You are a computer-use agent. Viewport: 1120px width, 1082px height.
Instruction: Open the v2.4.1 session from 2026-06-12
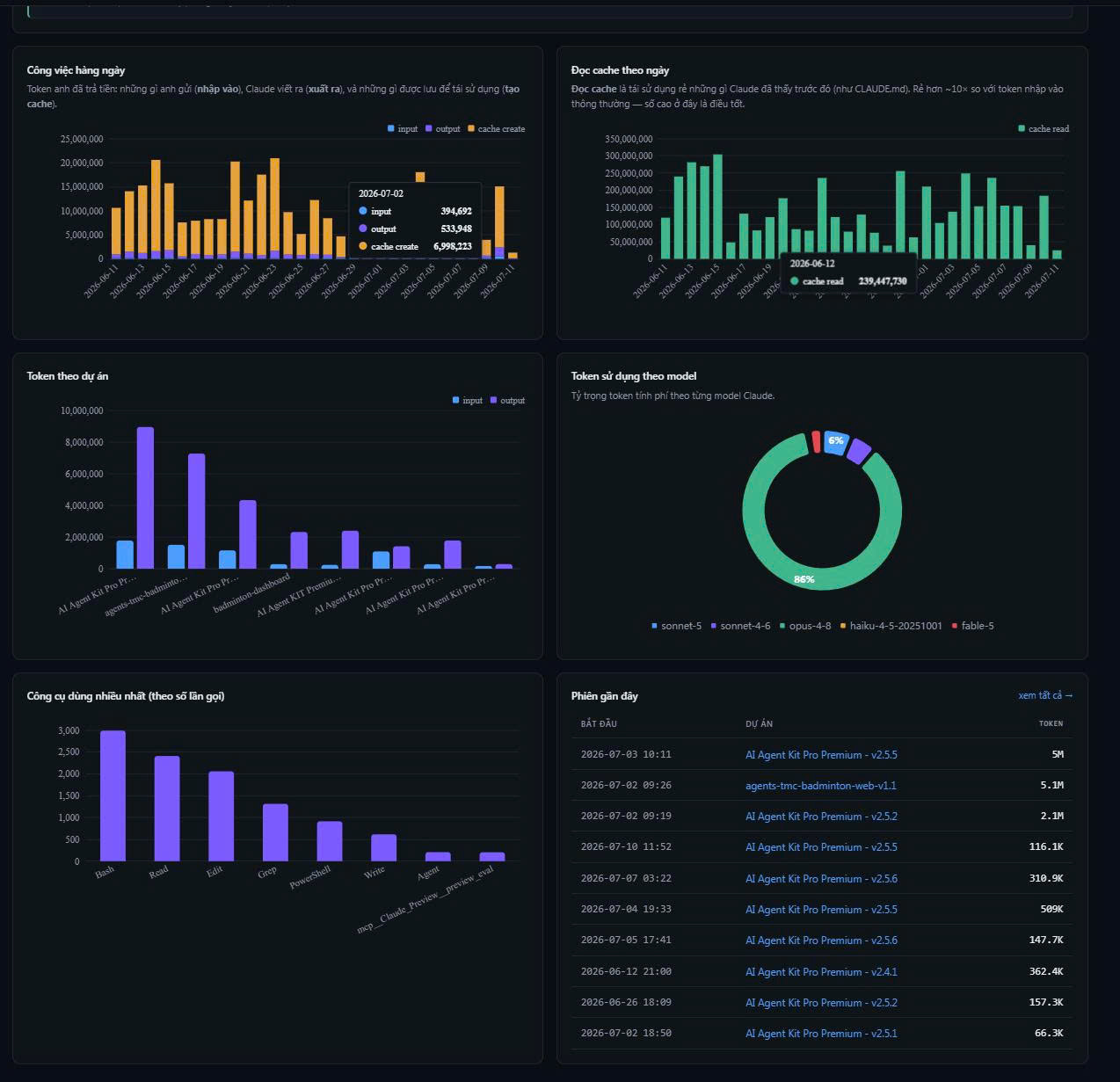tap(821, 971)
